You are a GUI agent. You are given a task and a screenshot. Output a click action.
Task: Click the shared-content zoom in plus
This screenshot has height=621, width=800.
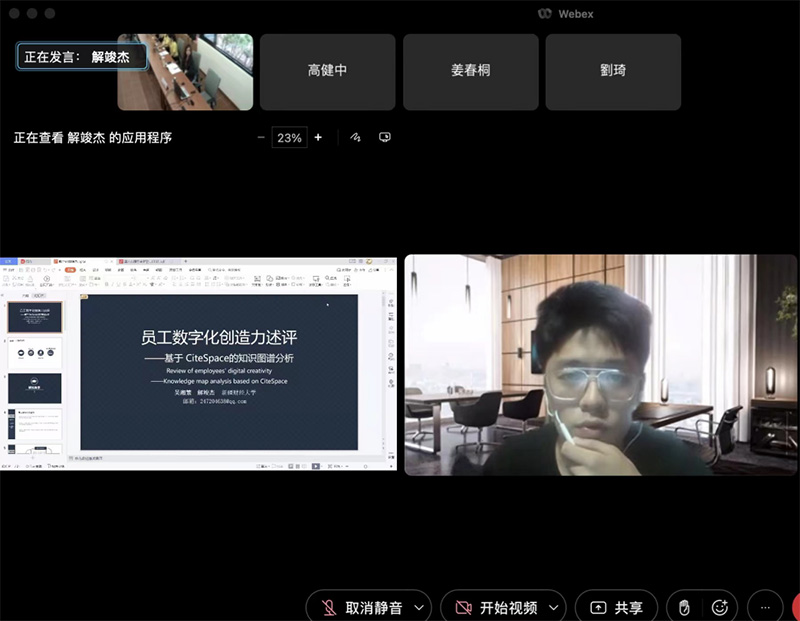pyautogui.click(x=318, y=138)
